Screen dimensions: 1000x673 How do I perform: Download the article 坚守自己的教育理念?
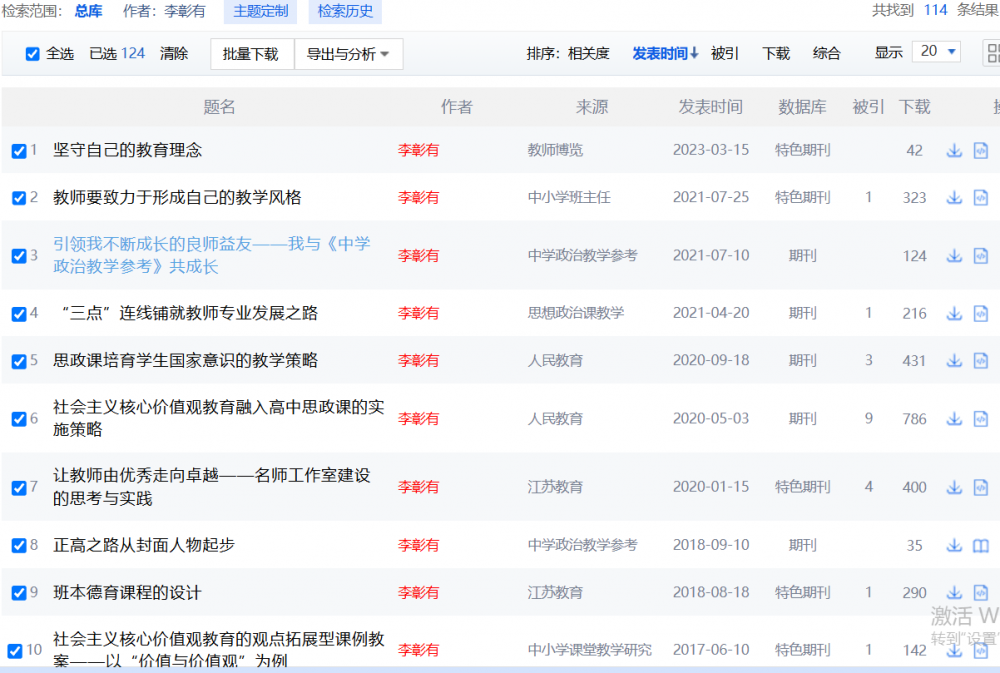click(x=953, y=151)
